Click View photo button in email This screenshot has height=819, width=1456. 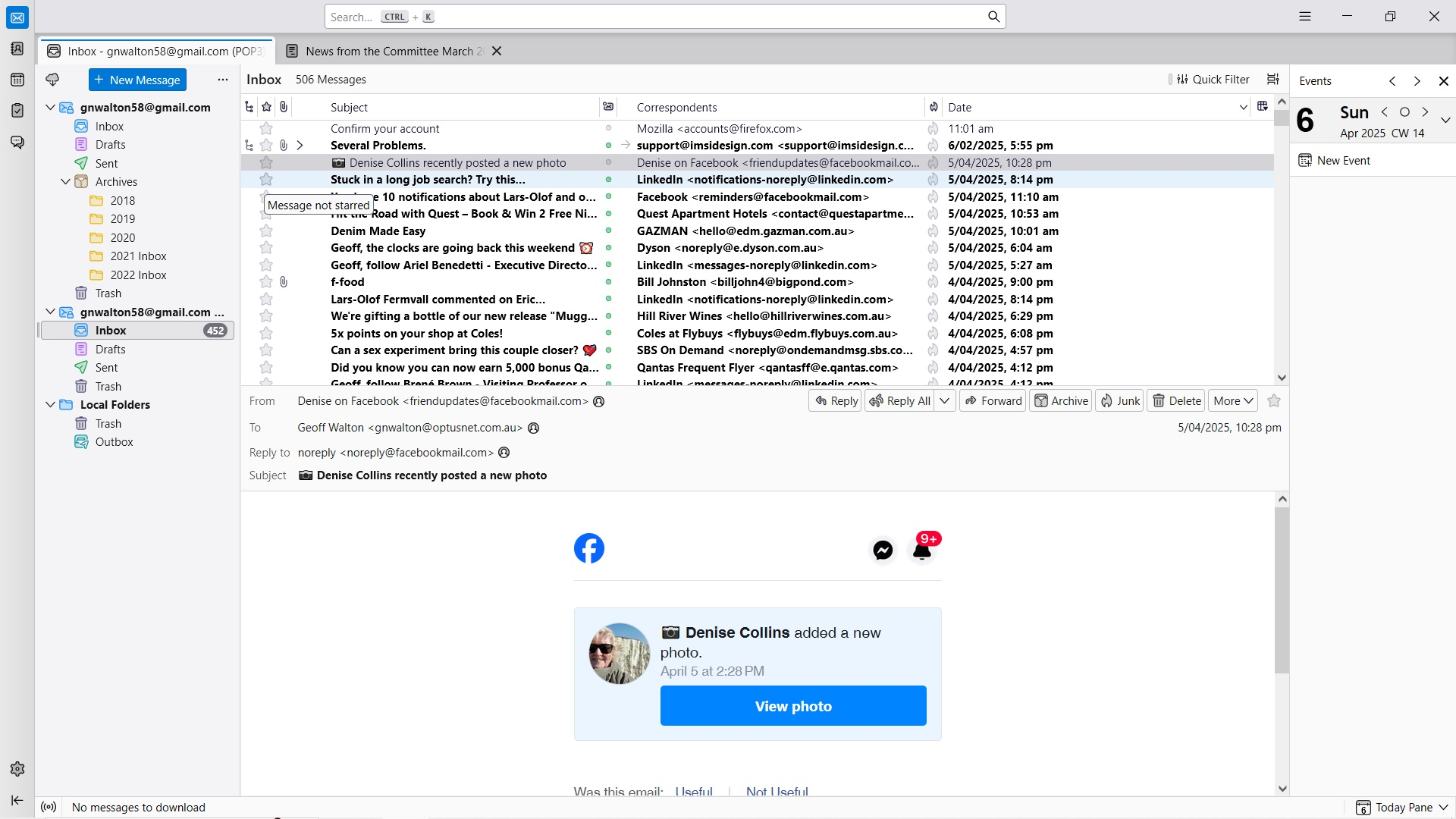pyautogui.click(x=793, y=706)
